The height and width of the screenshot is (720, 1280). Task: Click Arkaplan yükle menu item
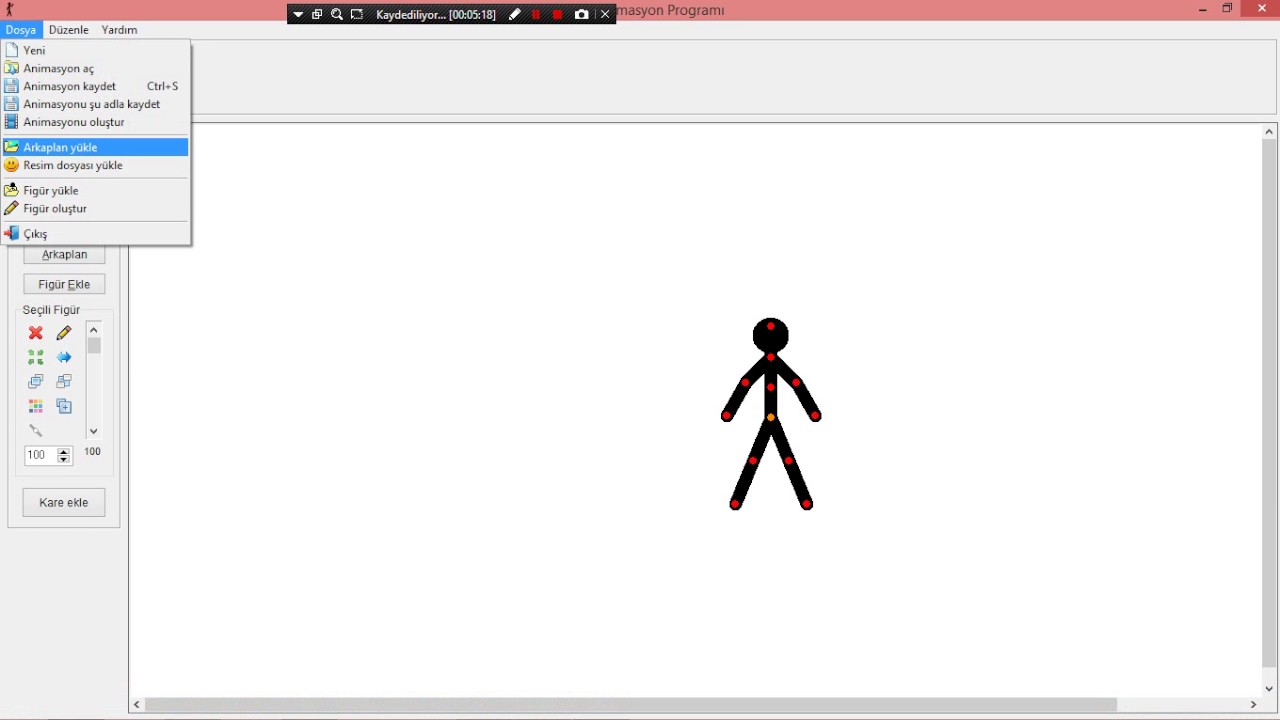(96, 147)
